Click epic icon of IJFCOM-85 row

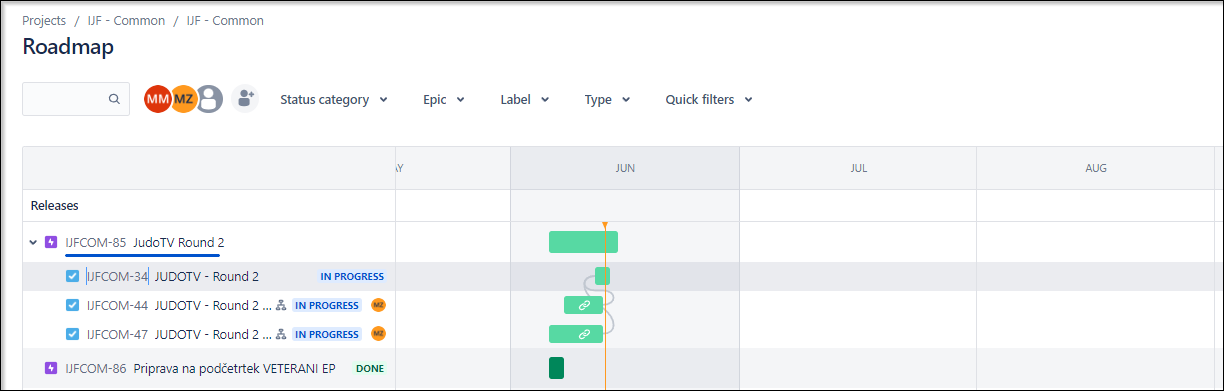pos(51,242)
